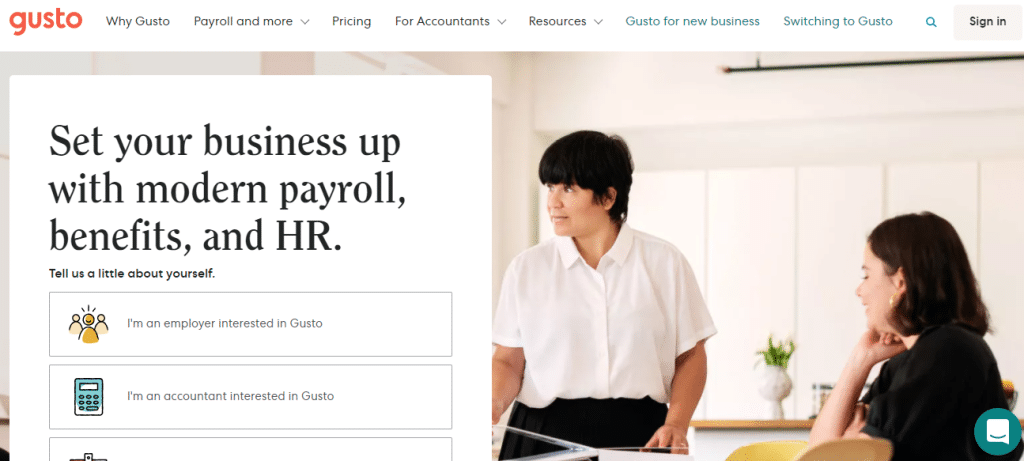
Task: Open the Payroll and more menu label
Action: [x=243, y=22]
